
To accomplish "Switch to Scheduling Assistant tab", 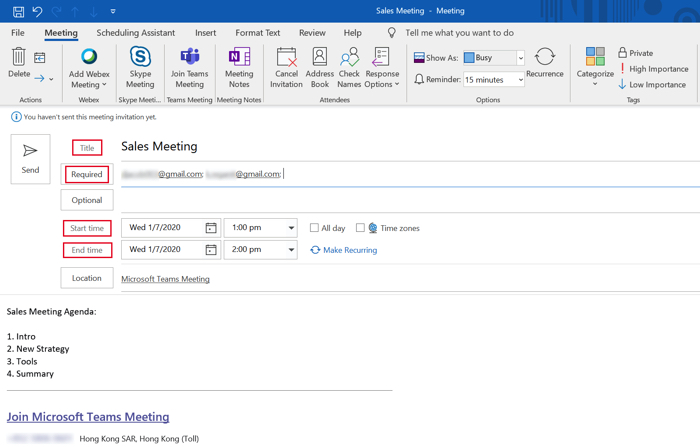I will pyautogui.click(x=136, y=33).
